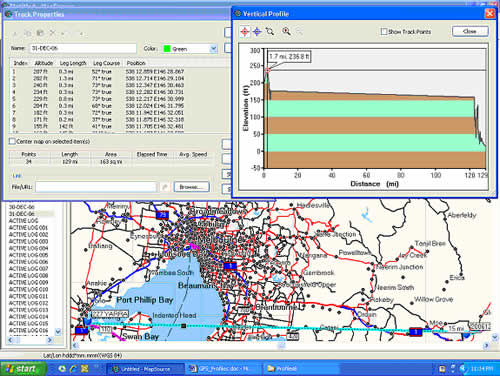Screen dimensions: 500x376
Task: Click the link icon beside File/URL field
Action: tap(165, 187)
